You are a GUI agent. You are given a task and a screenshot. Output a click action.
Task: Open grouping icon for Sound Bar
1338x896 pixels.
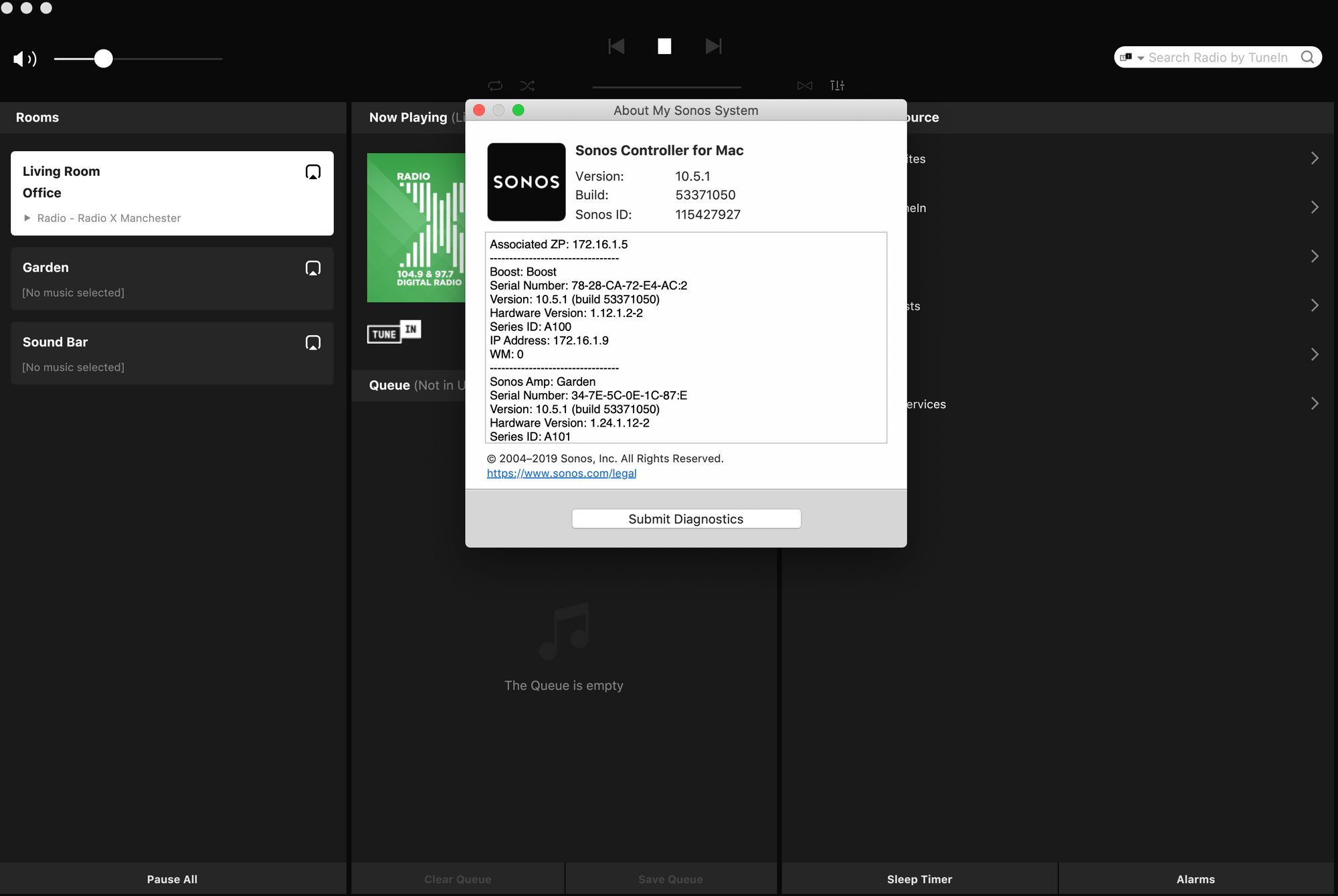pos(313,343)
